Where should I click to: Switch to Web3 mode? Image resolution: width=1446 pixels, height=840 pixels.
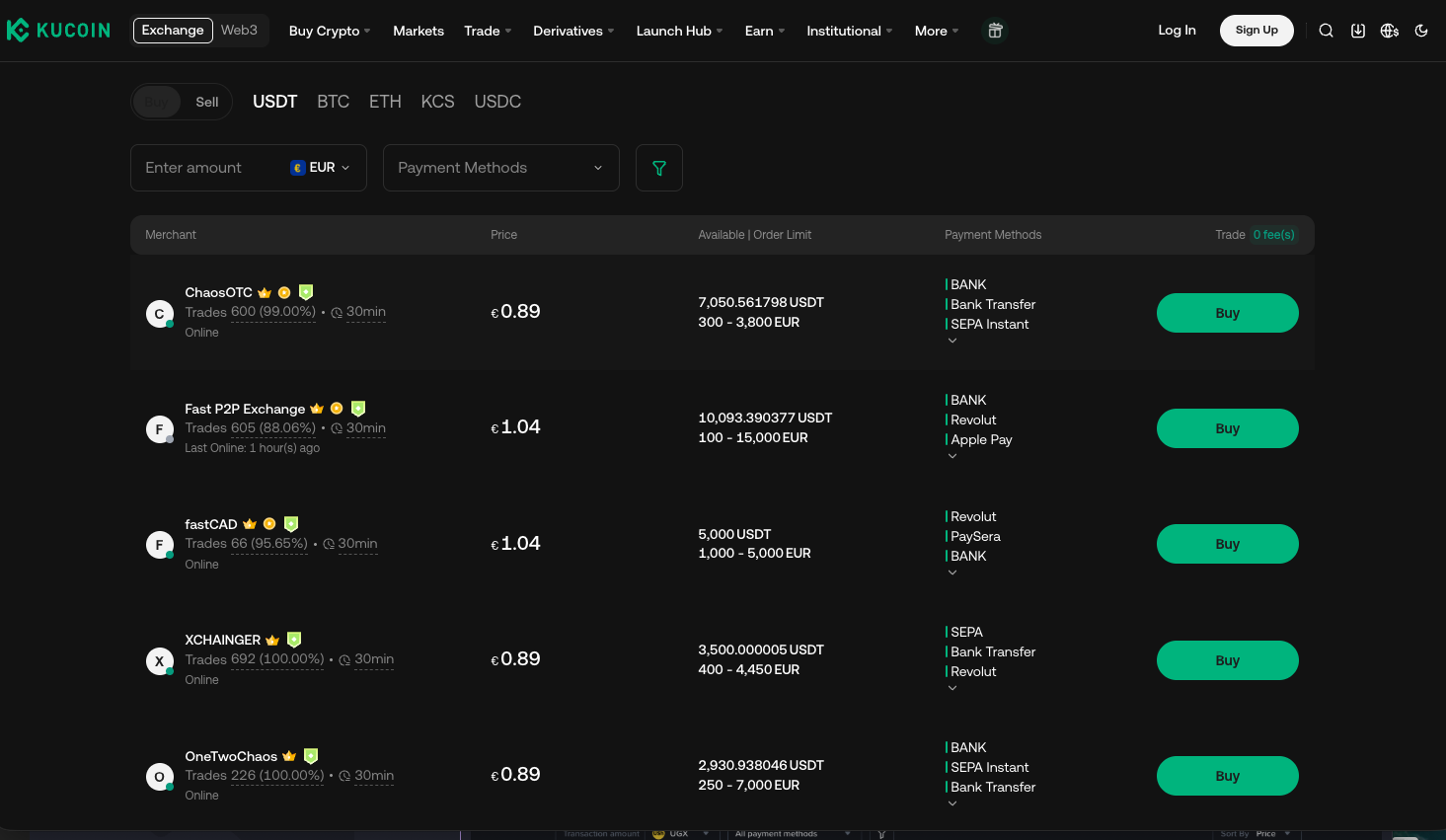pos(239,31)
